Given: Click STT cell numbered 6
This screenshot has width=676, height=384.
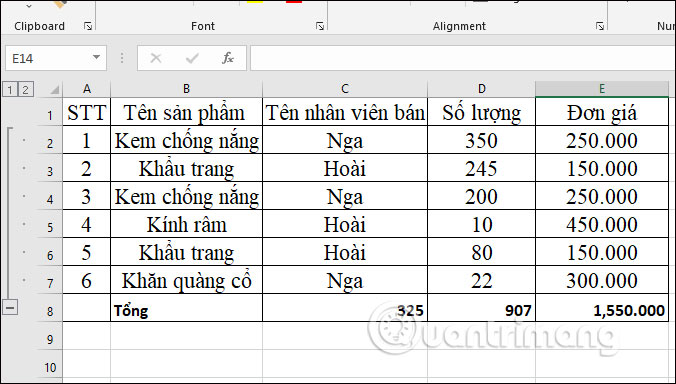Looking at the screenshot, I should pyautogui.click(x=87, y=280).
